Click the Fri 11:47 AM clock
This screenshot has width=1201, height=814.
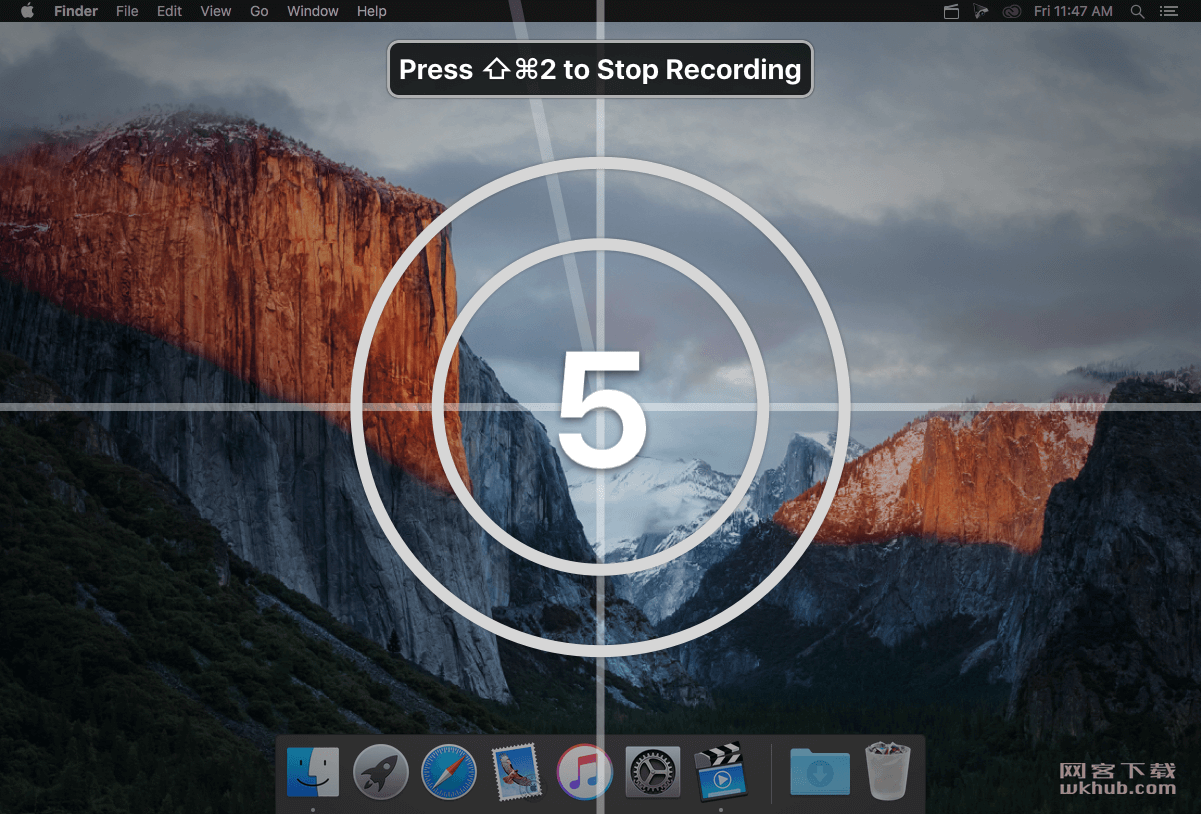(1073, 11)
